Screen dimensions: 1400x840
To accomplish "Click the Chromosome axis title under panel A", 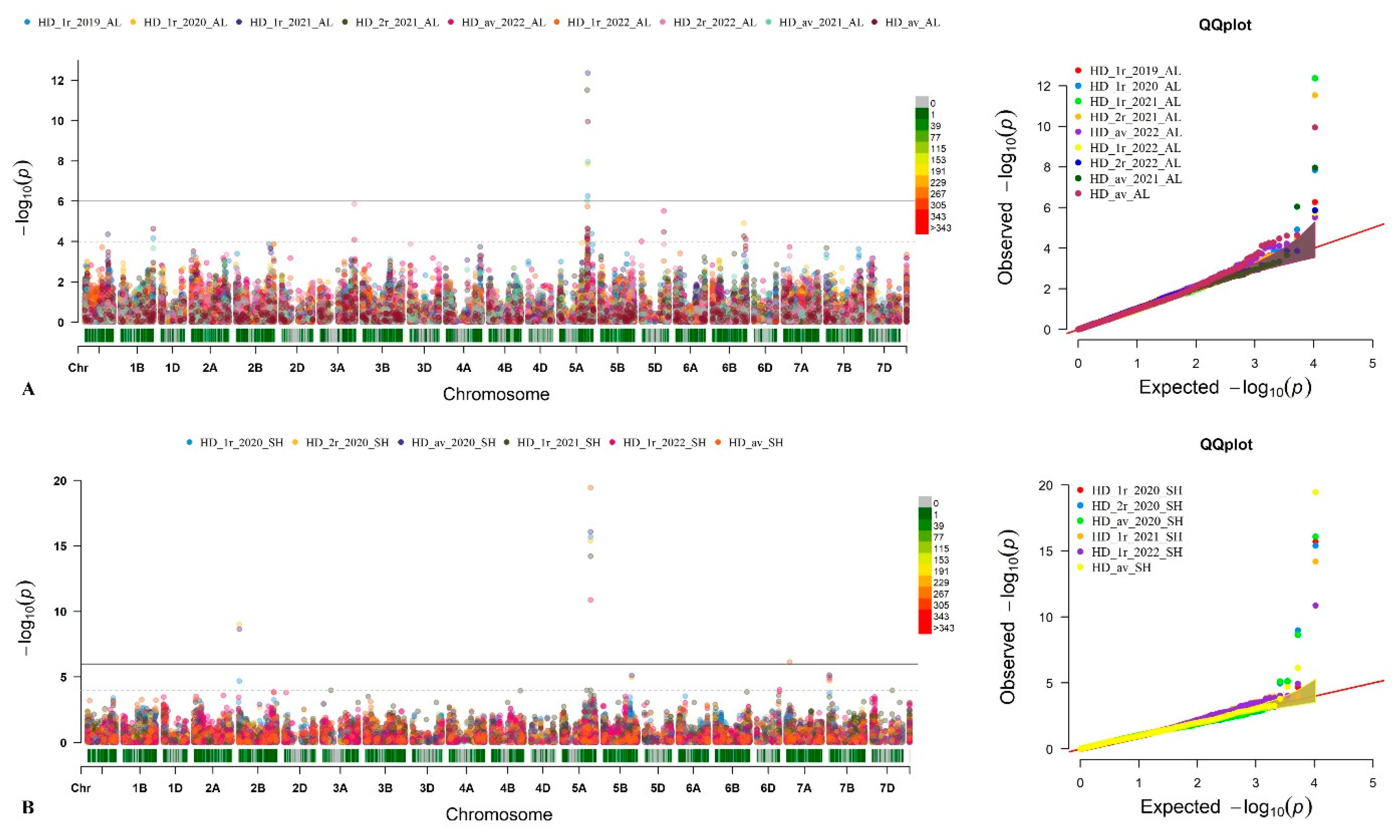I will [x=496, y=394].
